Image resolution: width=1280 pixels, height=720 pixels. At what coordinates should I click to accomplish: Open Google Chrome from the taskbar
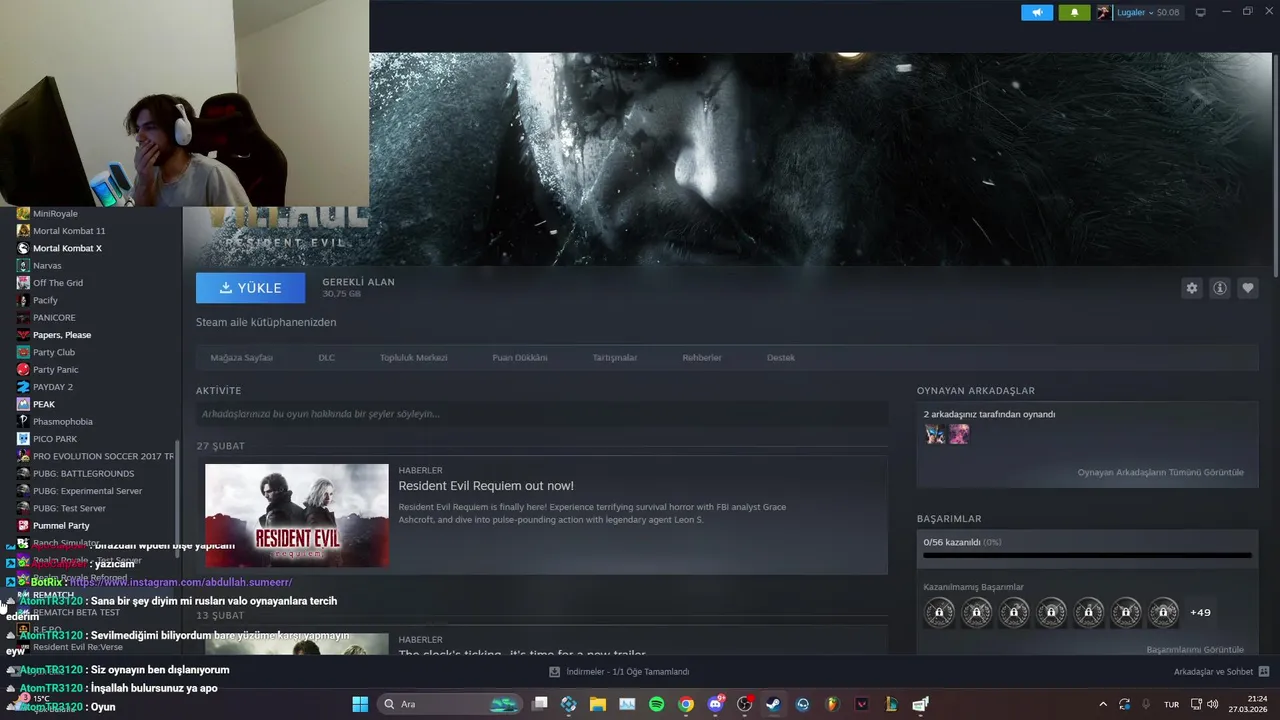click(x=685, y=704)
